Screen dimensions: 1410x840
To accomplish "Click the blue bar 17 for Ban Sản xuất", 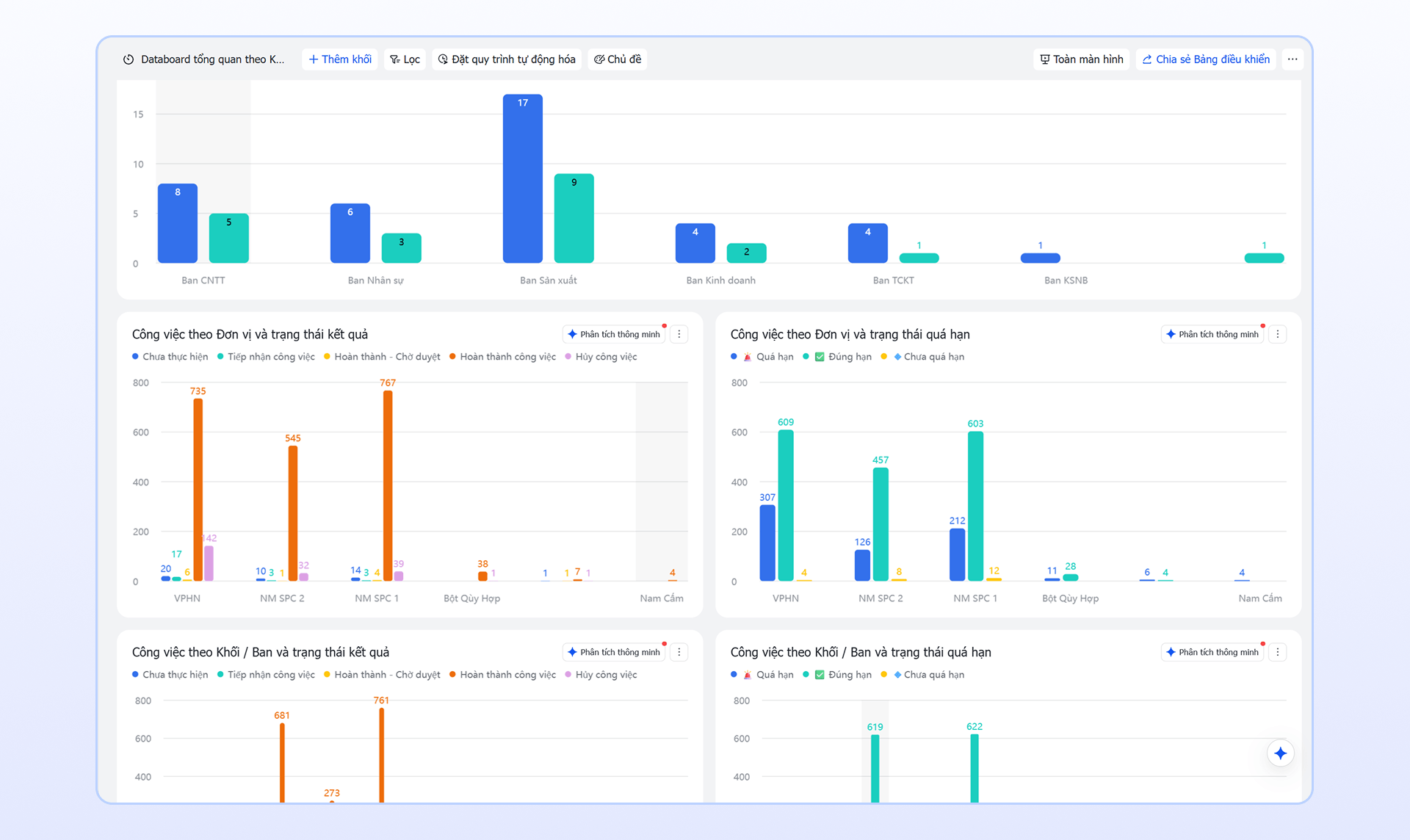I will [x=523, y=178].
